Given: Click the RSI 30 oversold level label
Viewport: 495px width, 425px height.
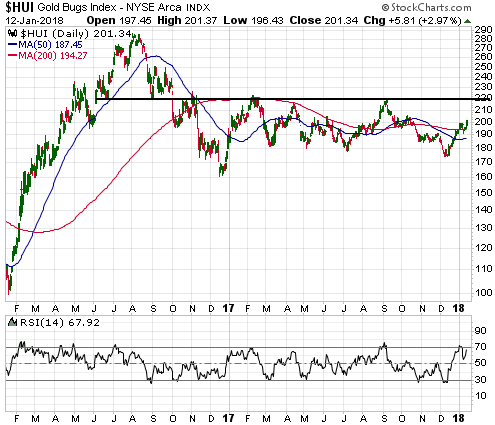Looking at the screenshot, I should tap(480, 379).
